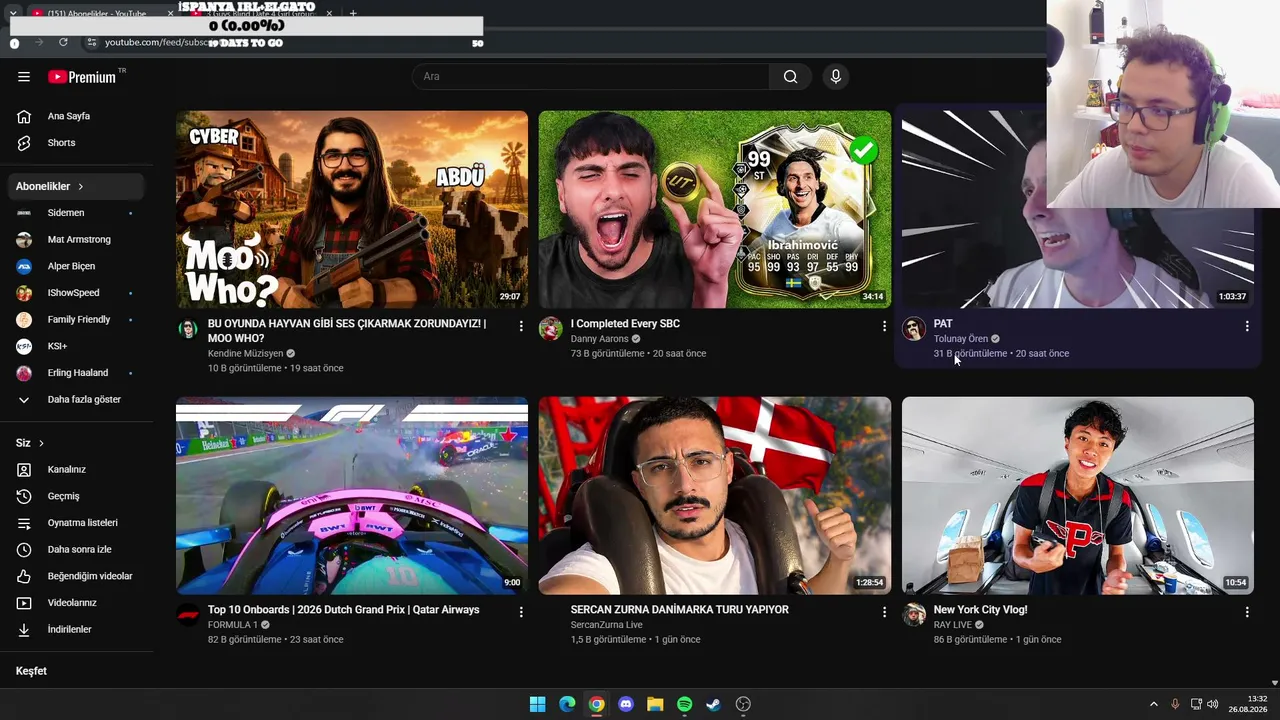Go to YouTube Premium home logo
The image size is (1280, 720).
point(82,77)
